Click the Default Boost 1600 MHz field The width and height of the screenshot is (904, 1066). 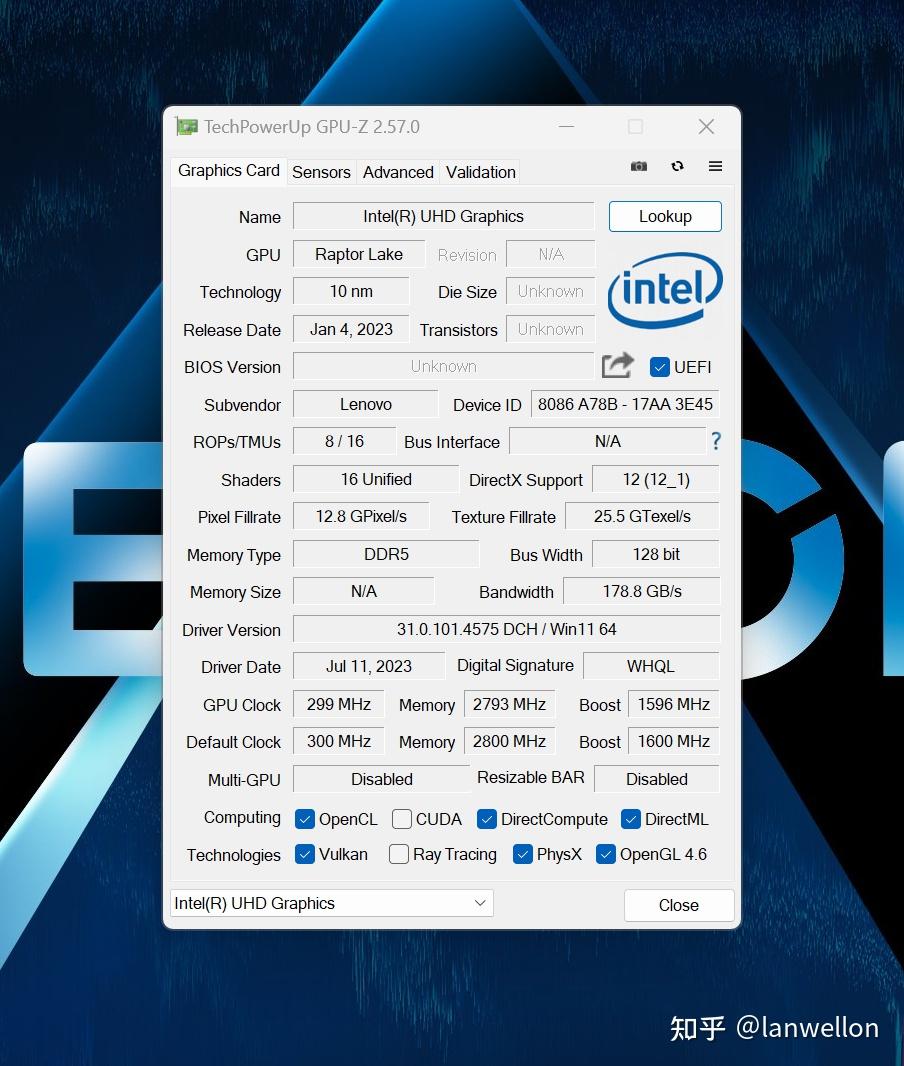674,741
